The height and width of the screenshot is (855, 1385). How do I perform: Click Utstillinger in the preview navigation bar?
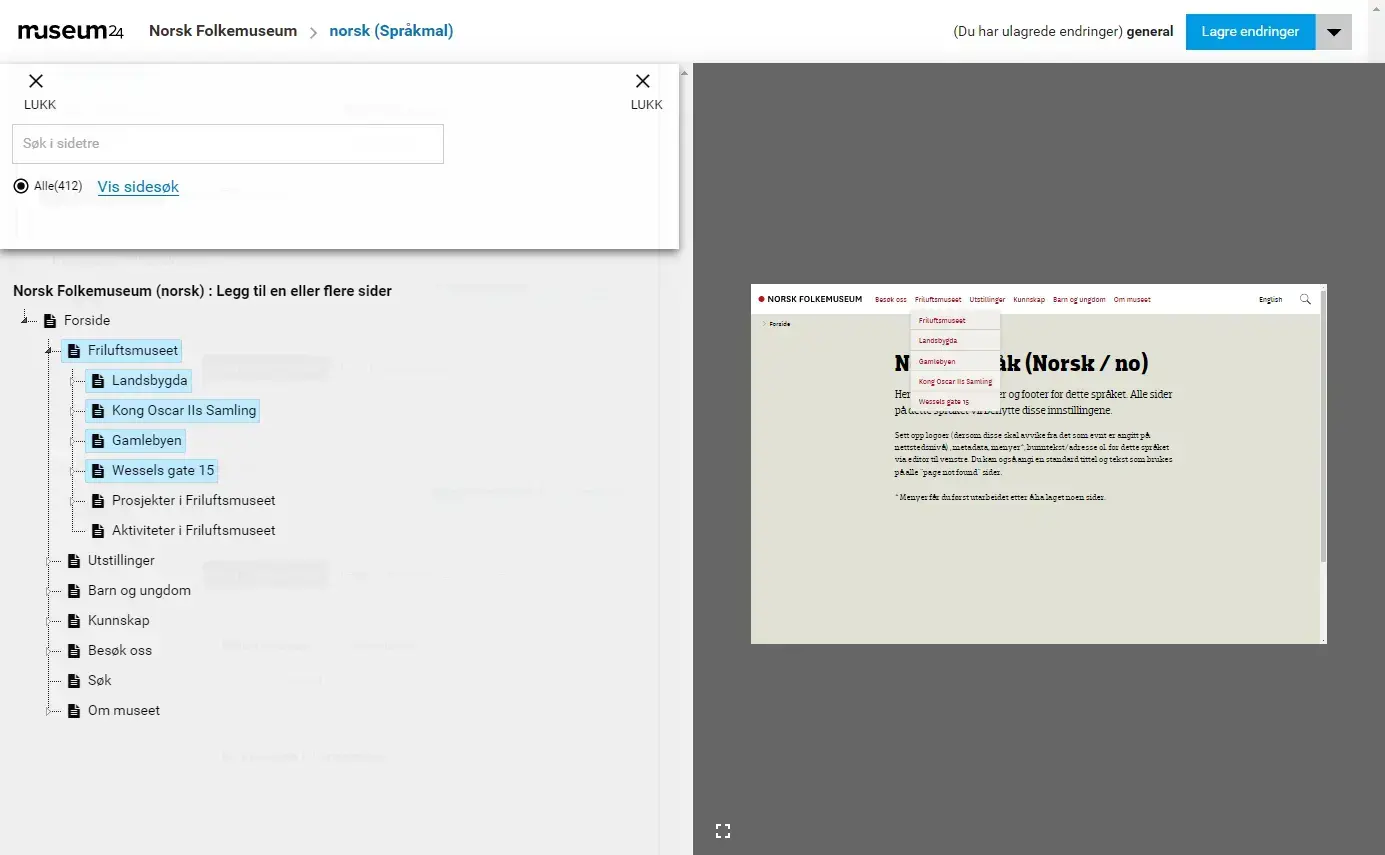coord(987,299)
